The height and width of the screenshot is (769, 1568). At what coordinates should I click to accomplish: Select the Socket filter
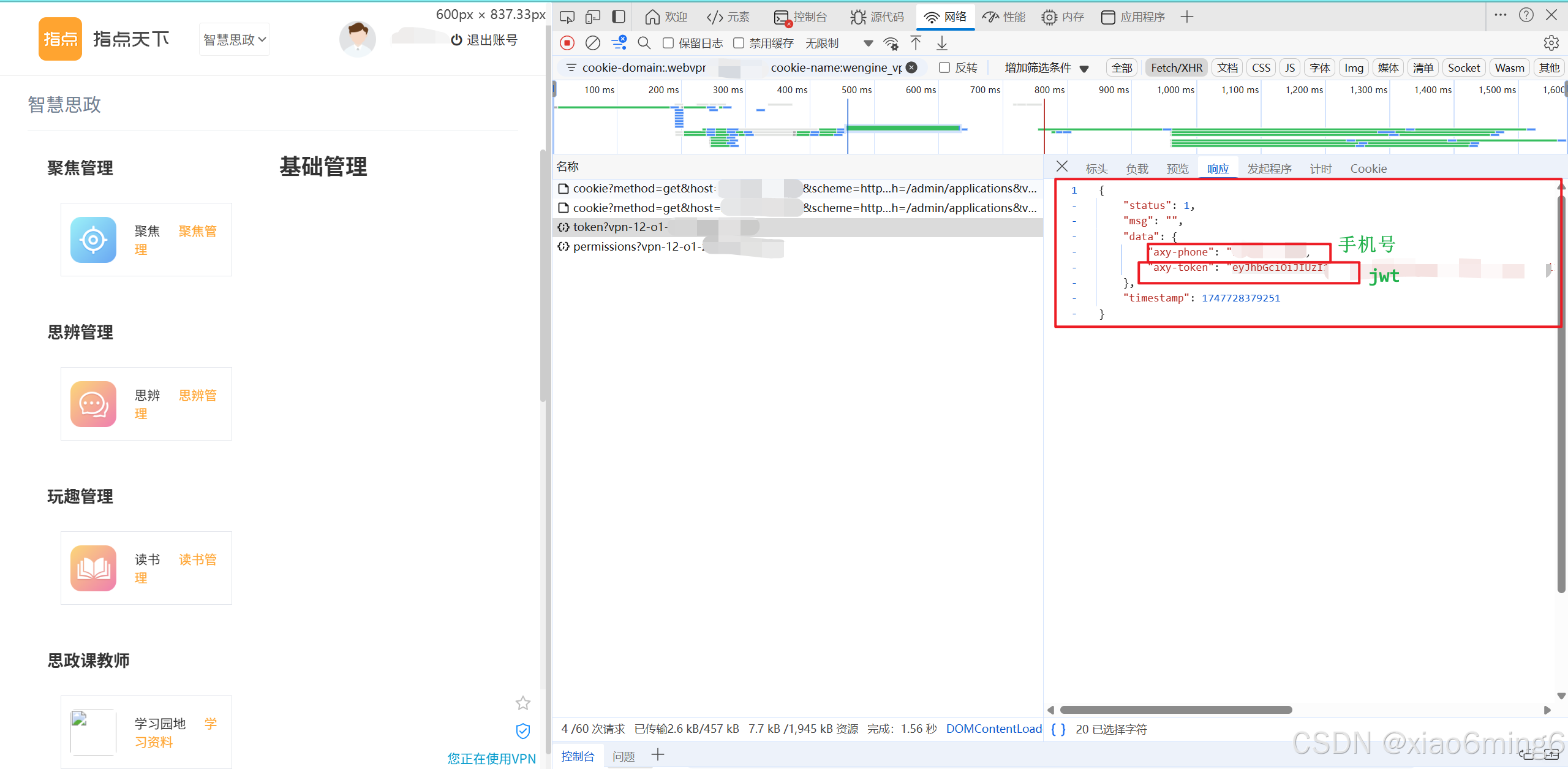tap(1464, 67)
